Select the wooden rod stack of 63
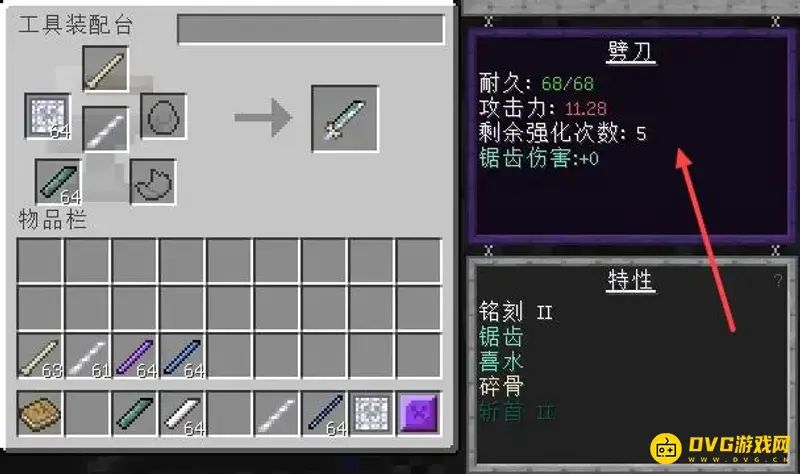800x474 pixels. click(40, 356)
